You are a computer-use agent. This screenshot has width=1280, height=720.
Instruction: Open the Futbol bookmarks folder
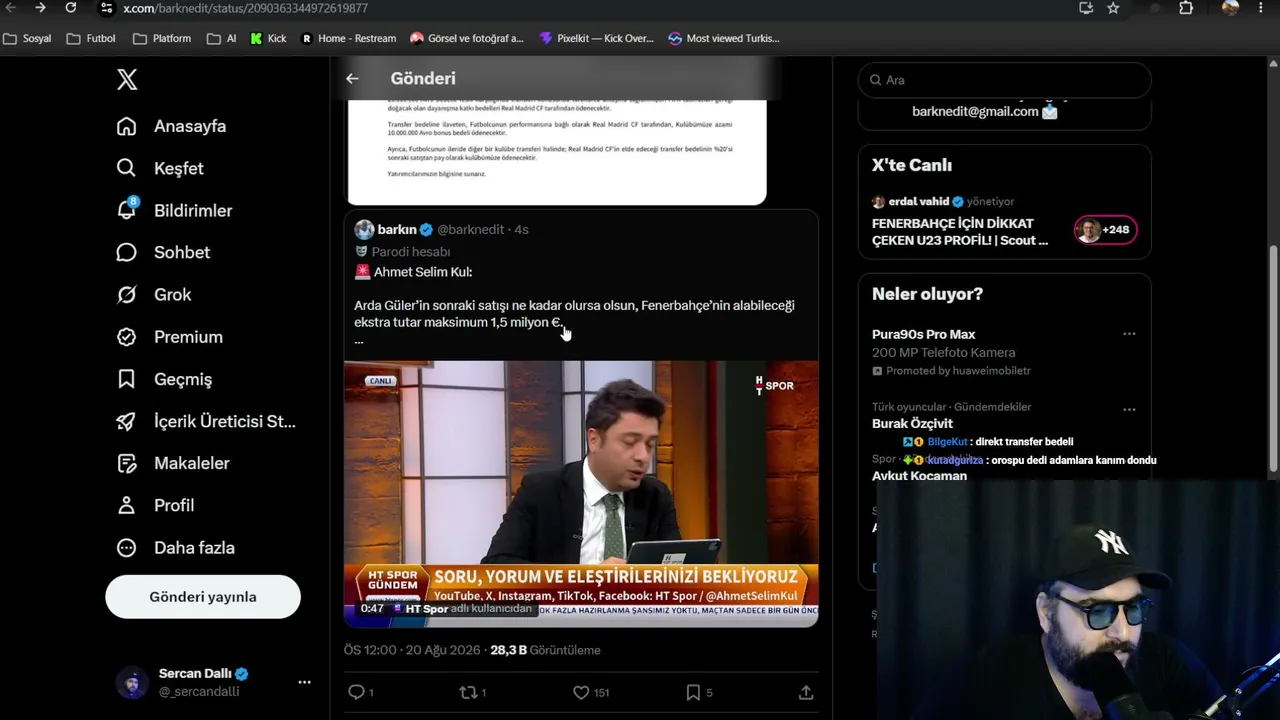(91, 38)
